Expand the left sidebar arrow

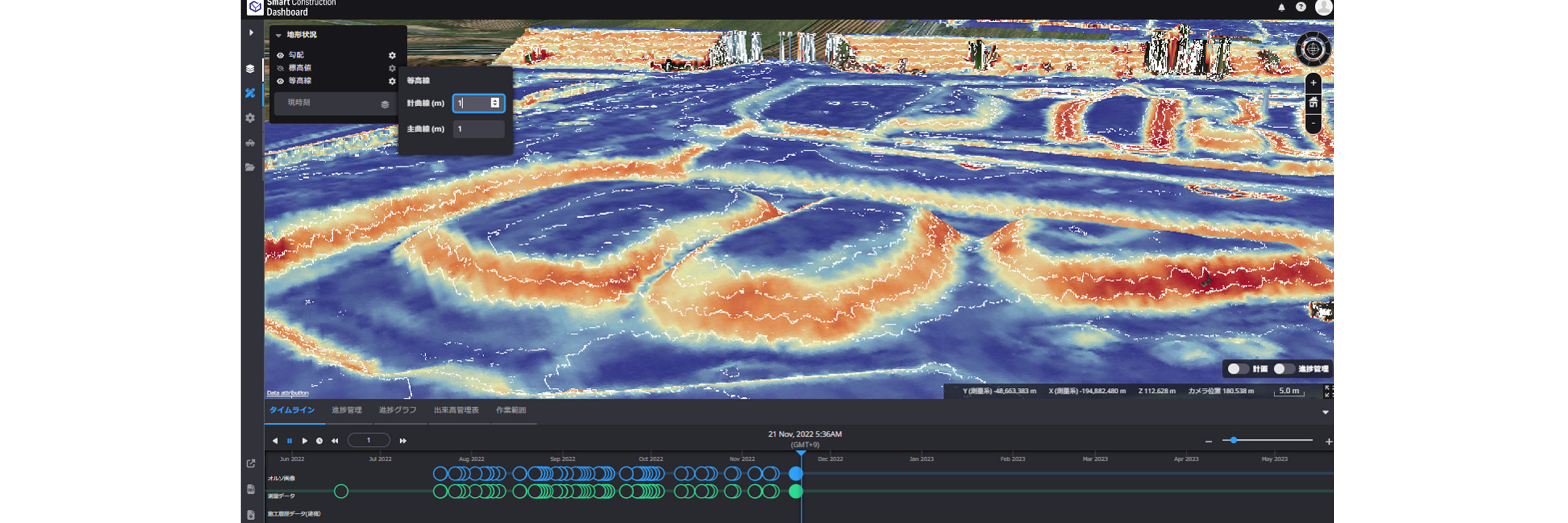(251, 33)
